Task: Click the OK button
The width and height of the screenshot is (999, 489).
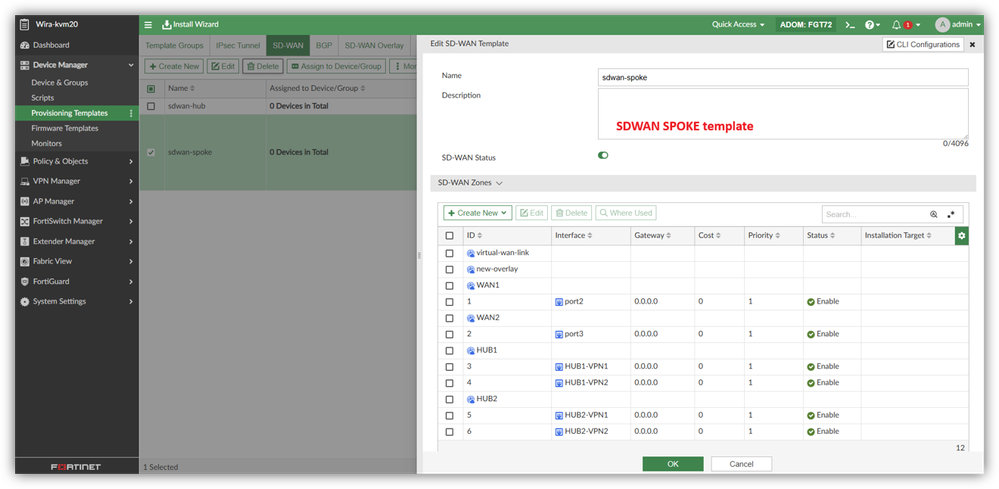Action: coord(672,464)
